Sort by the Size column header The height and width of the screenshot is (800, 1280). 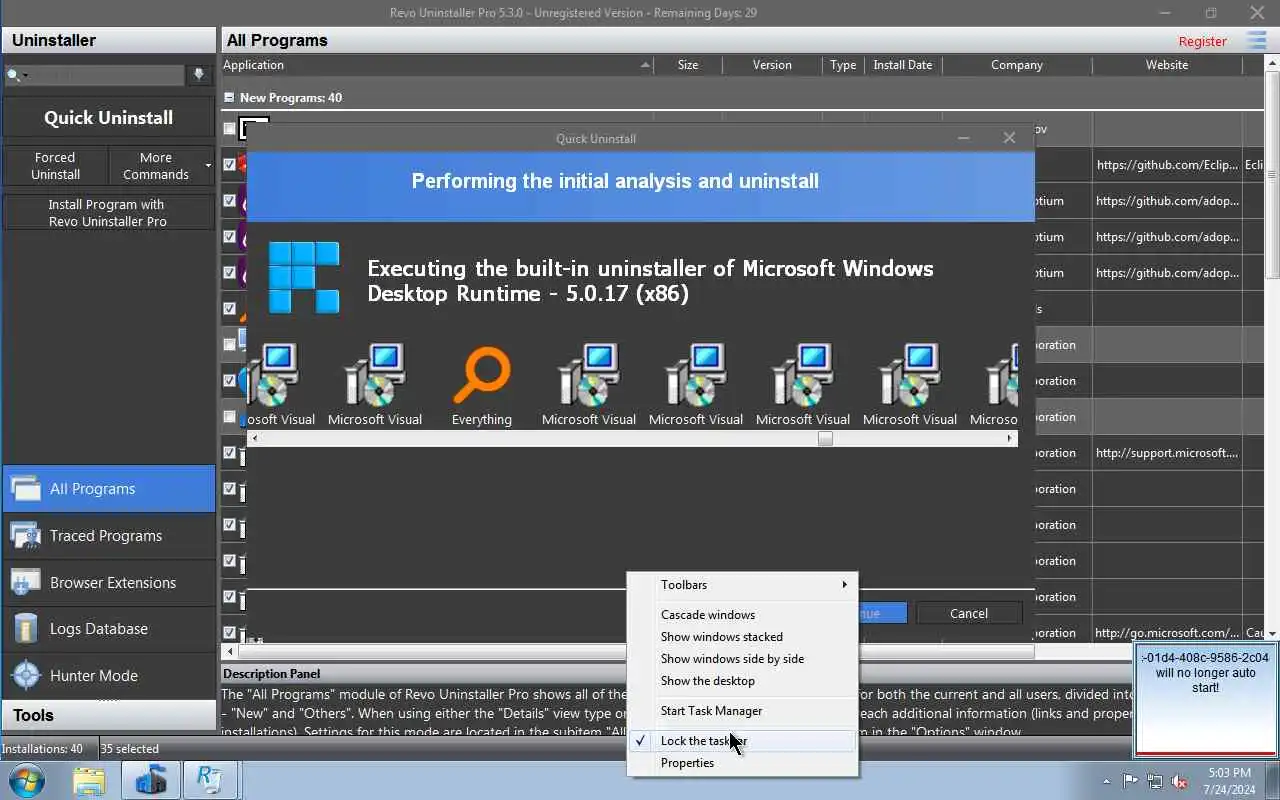[x=688, y=65]
